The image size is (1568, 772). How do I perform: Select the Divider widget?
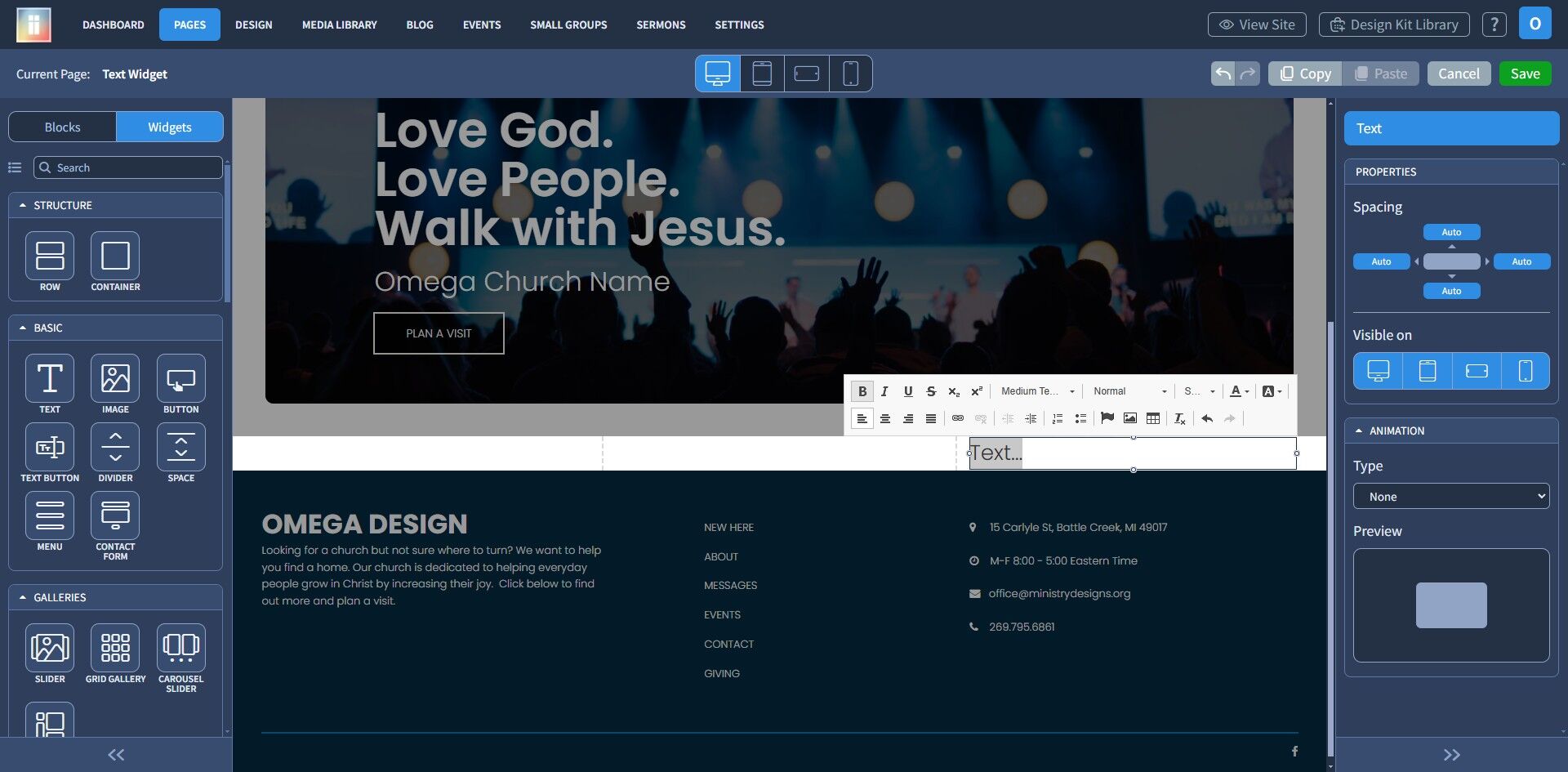pyautogui.click(x=115, y=447)
